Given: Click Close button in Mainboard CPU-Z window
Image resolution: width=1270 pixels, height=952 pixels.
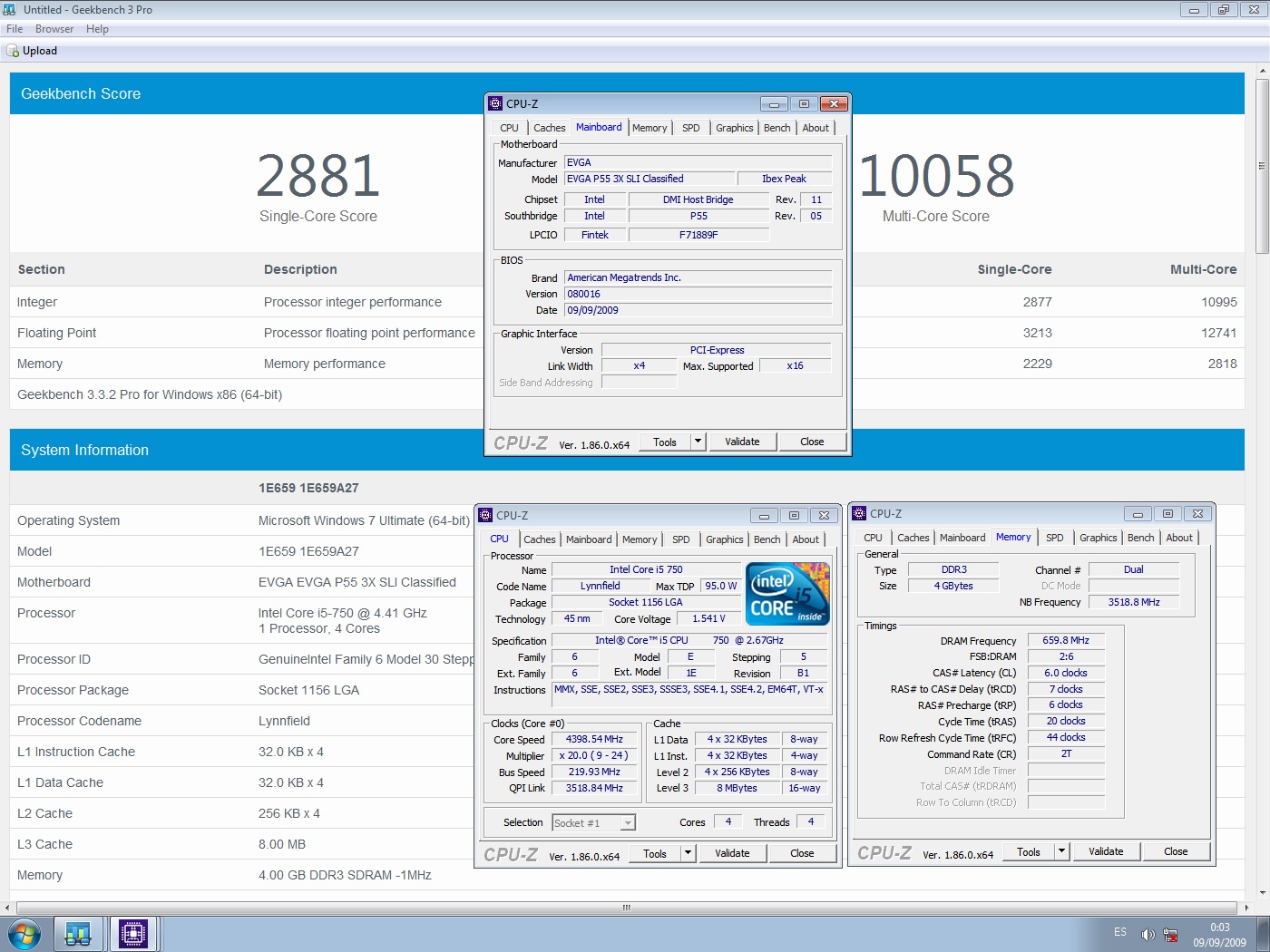Looking at the screenshot, I should pos(812,442).
